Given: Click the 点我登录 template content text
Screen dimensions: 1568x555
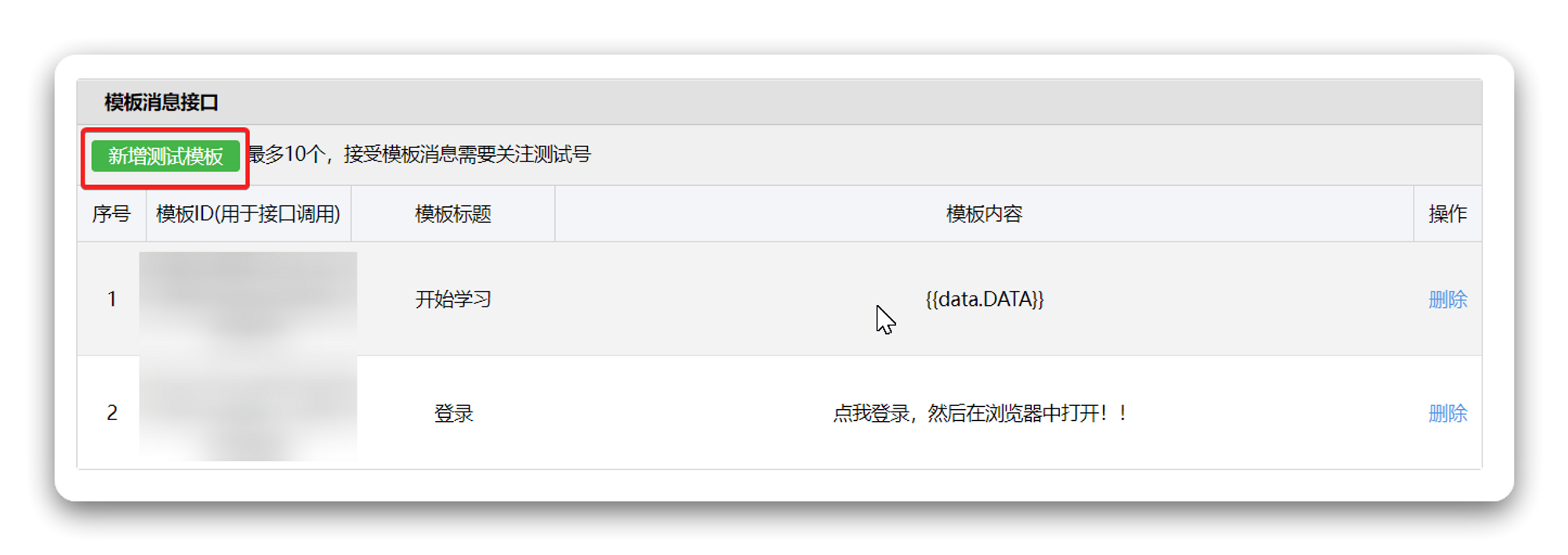Looking at the screenshot, I should click(x=980, y=413).
